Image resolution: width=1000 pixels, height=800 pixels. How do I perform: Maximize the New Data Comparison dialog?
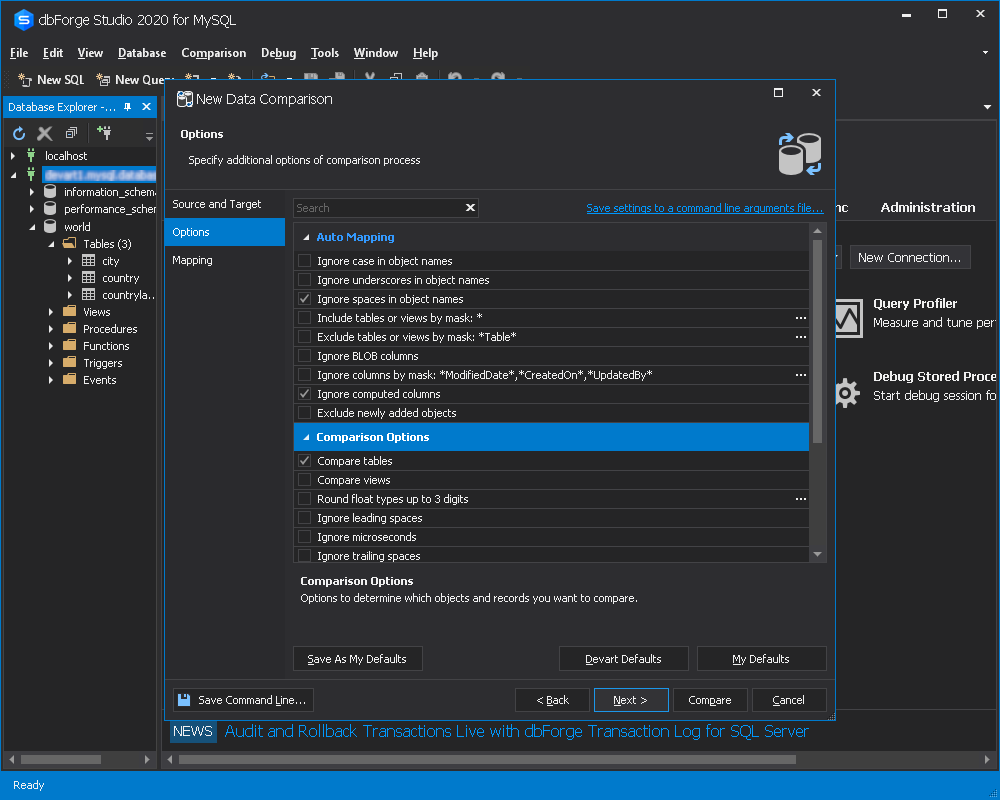click(778, 93)
